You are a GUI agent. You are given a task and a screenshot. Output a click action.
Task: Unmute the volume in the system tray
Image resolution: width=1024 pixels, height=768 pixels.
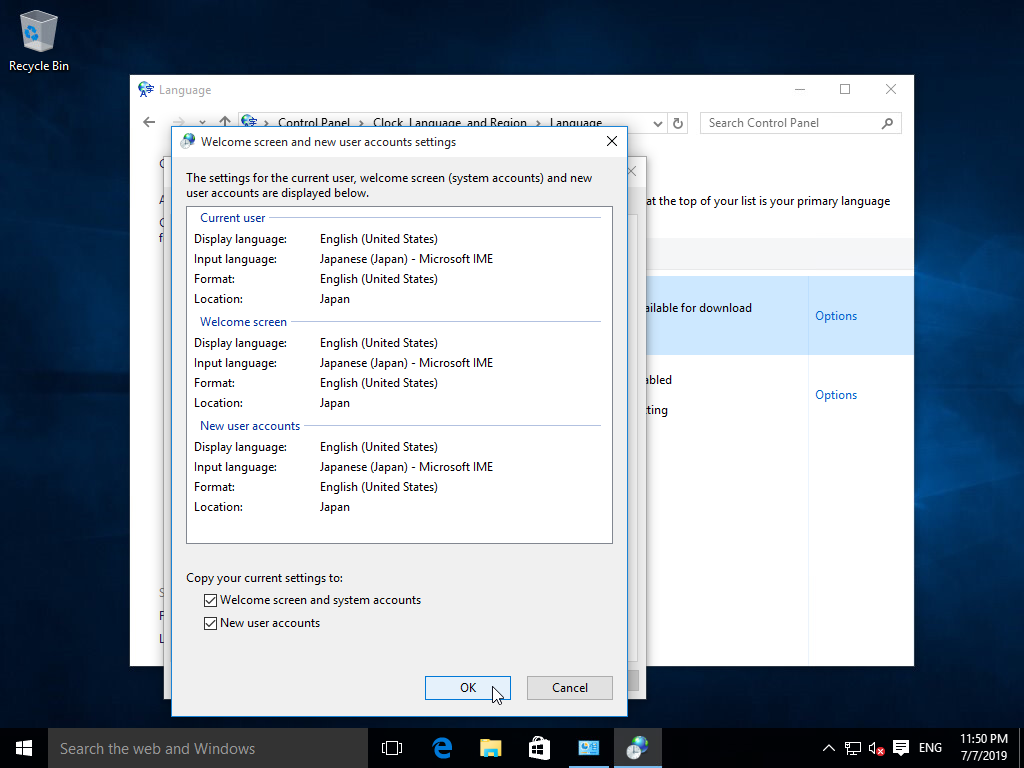coord(877,748)
